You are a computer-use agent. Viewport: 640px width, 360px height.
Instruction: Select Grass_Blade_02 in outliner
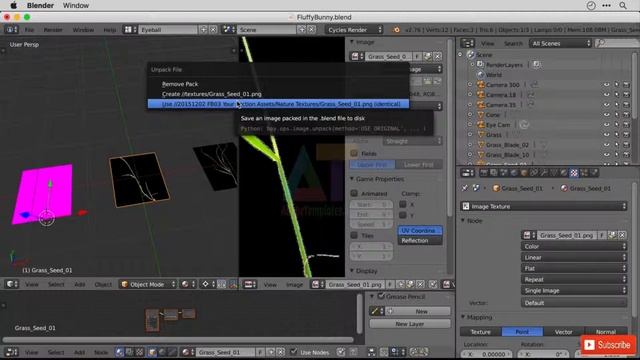[507, 145]
